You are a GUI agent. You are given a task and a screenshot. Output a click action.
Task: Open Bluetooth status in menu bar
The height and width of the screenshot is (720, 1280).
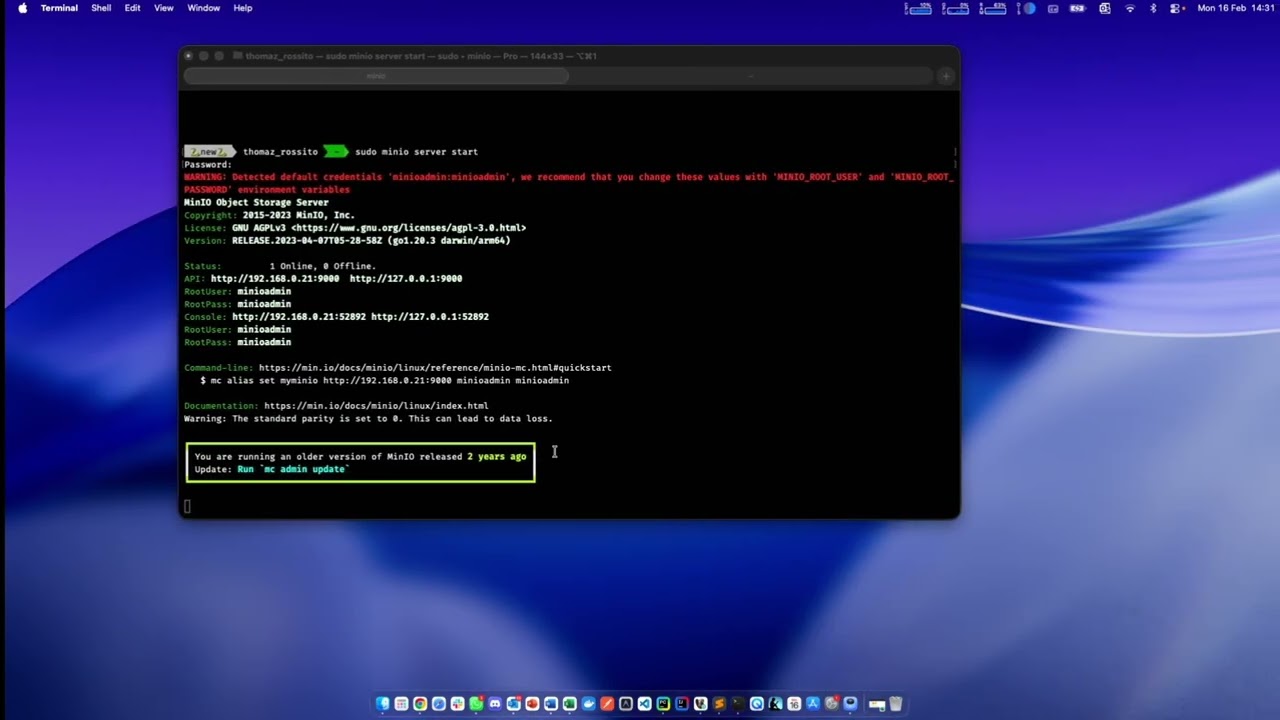[1153, 8]
